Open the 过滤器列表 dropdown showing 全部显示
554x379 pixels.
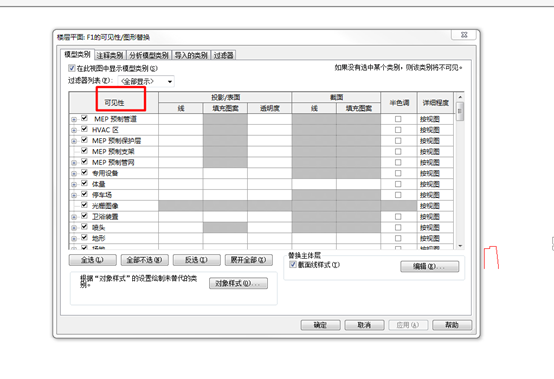point(146,81)
